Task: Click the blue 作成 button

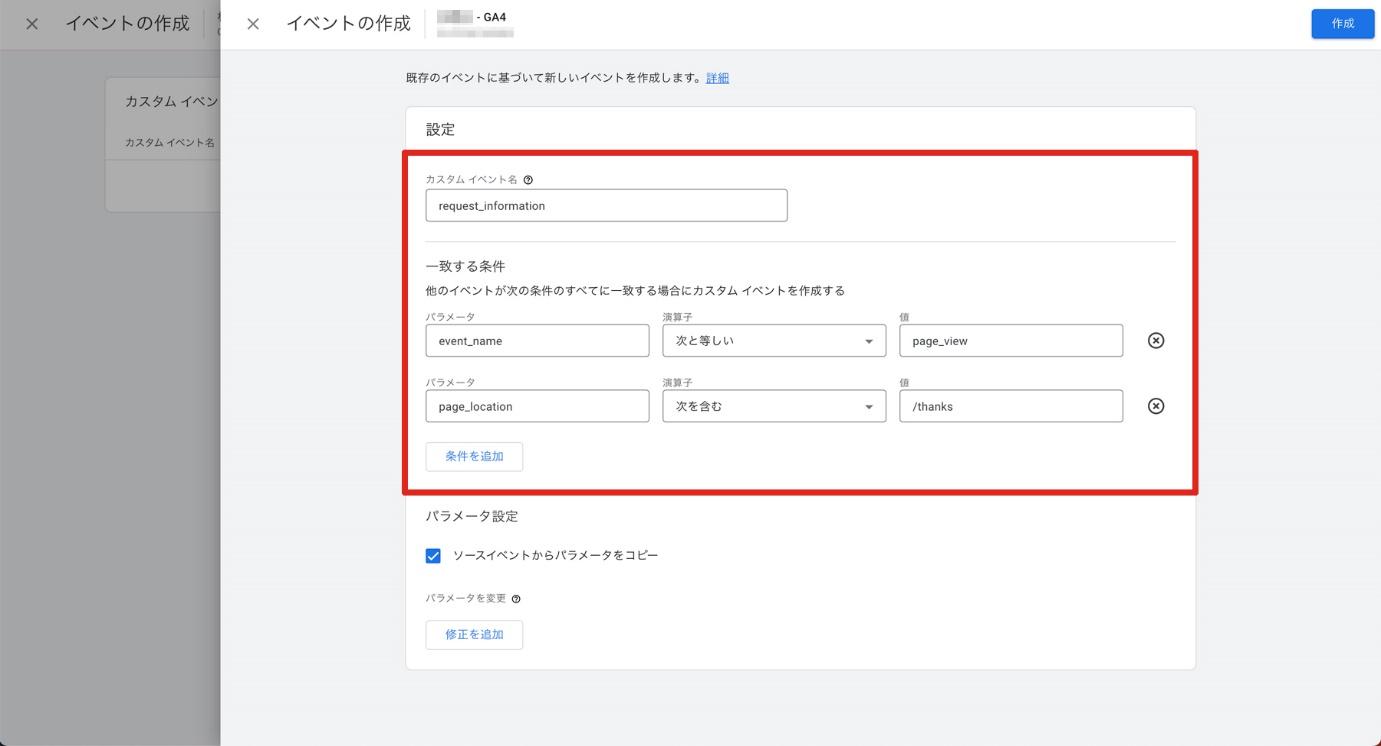Action: pos(1343,24)
